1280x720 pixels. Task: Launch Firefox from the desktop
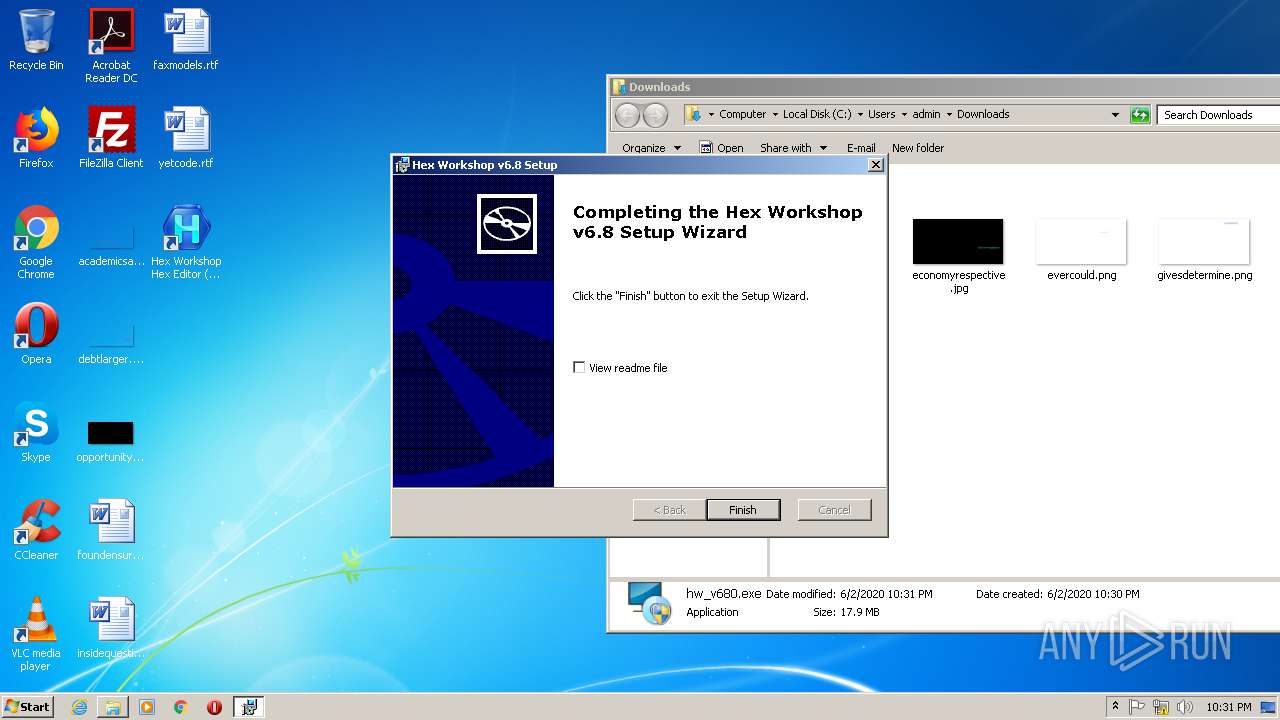[36, 138]
